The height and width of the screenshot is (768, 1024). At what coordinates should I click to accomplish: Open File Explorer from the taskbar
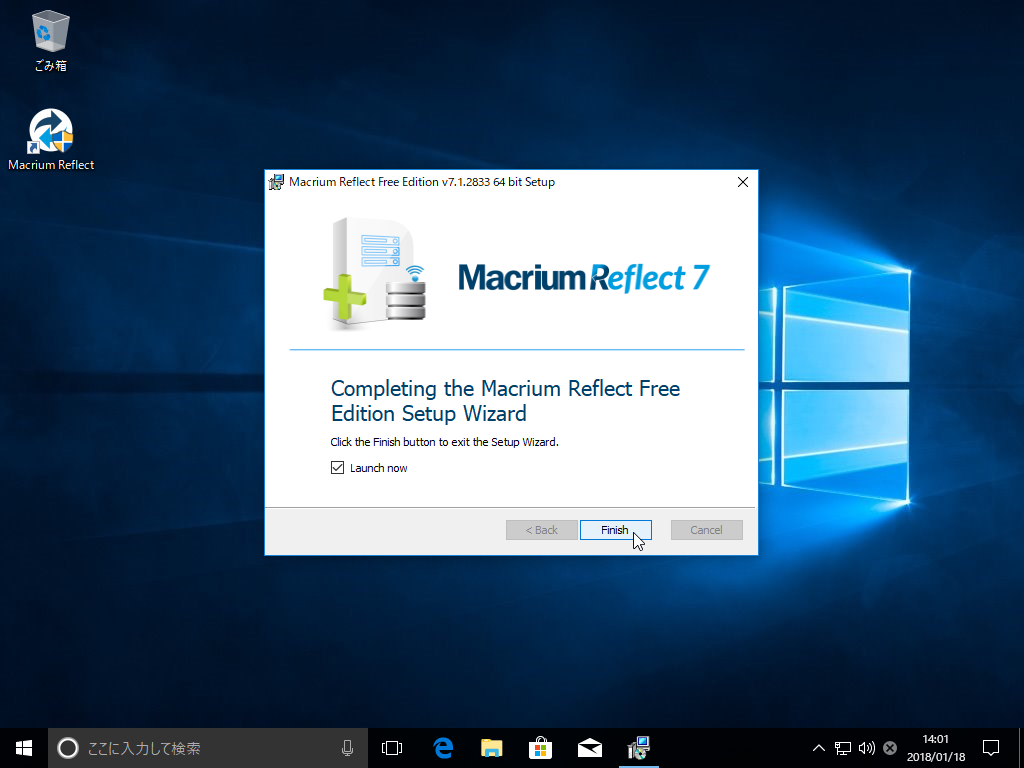coord(492,748)
